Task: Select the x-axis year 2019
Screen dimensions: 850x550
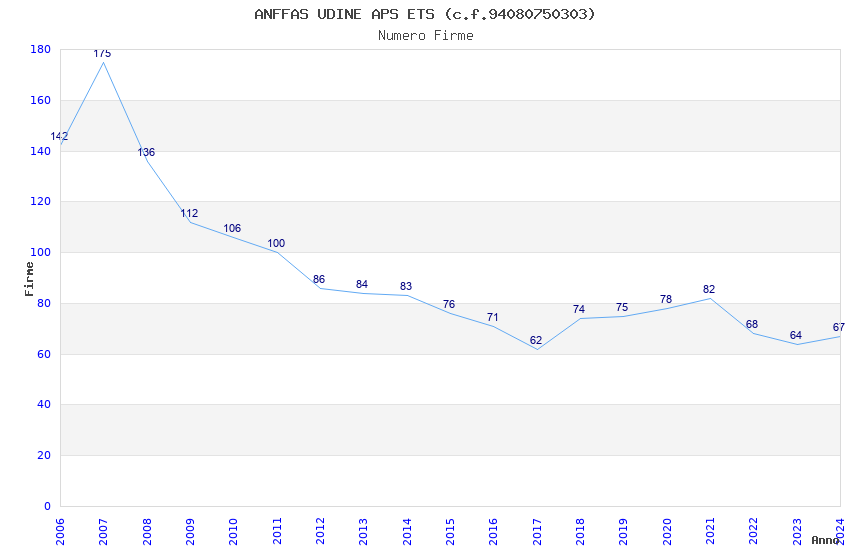Action: coord(623,532)
